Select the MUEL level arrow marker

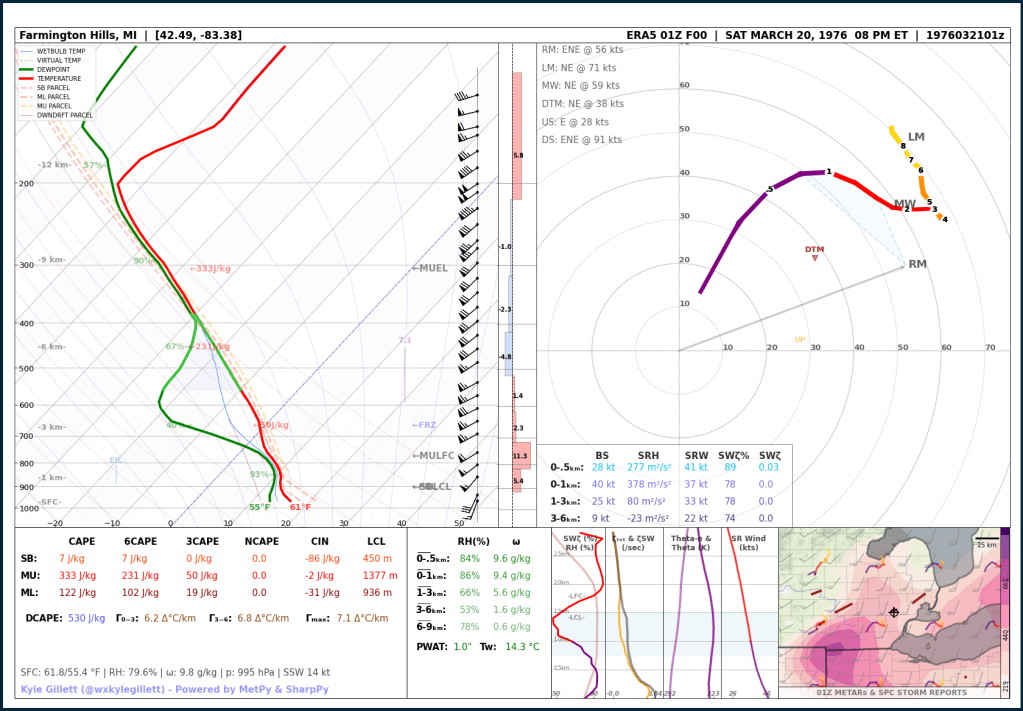tap(430, 268)
